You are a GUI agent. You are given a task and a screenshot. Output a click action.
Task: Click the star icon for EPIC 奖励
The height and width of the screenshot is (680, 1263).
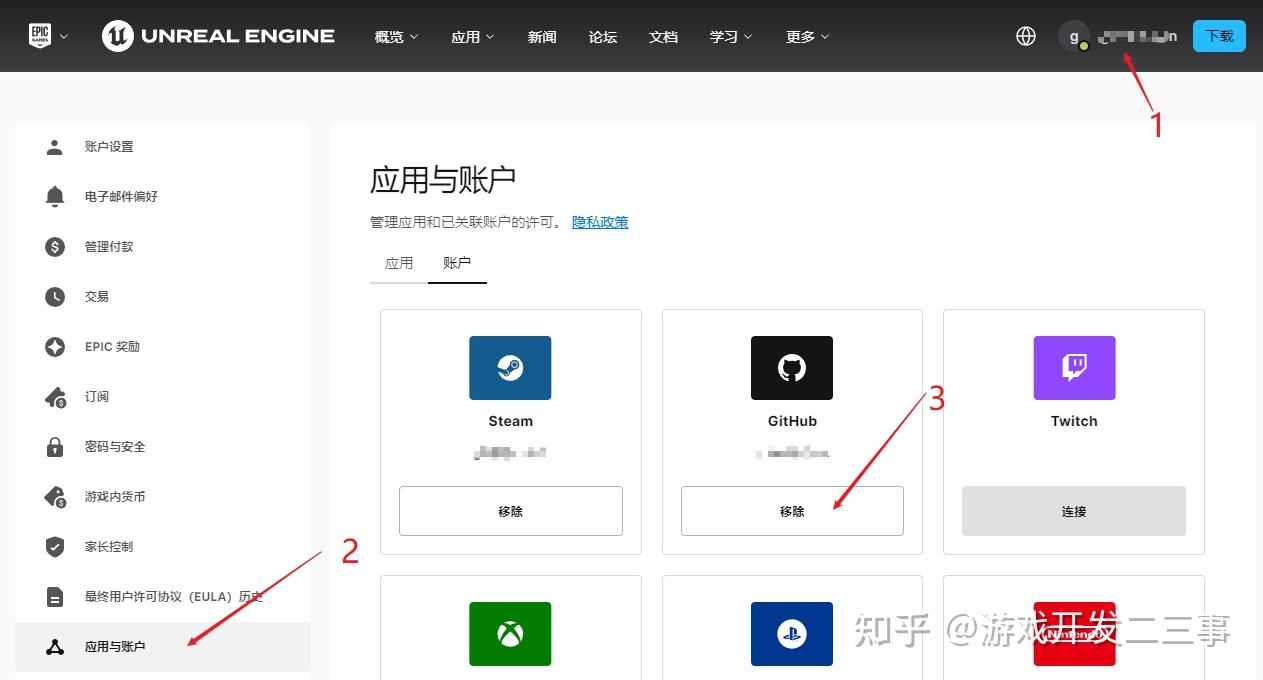(55, 347)
